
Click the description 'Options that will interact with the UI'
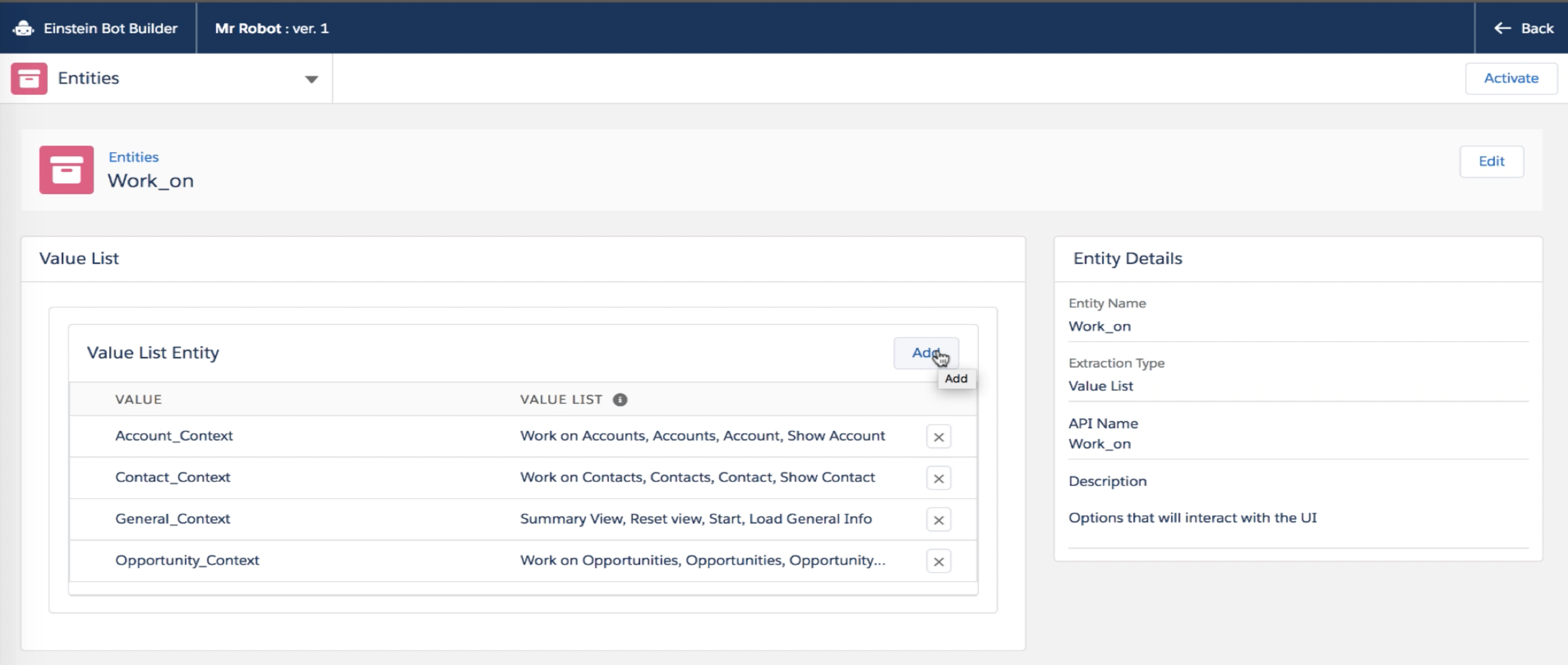pyautogui.click(x=1192, y=518)
